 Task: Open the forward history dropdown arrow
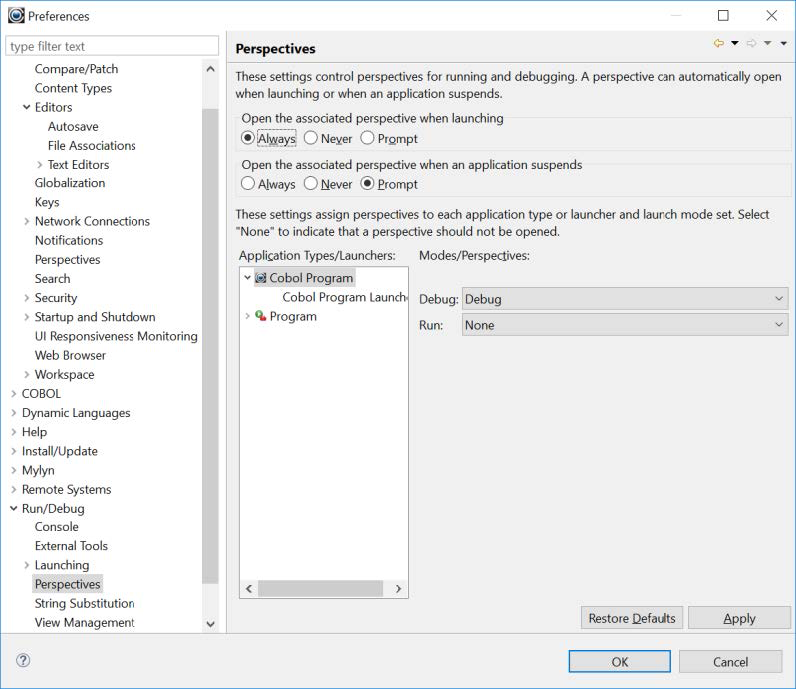tap(768, 44)
